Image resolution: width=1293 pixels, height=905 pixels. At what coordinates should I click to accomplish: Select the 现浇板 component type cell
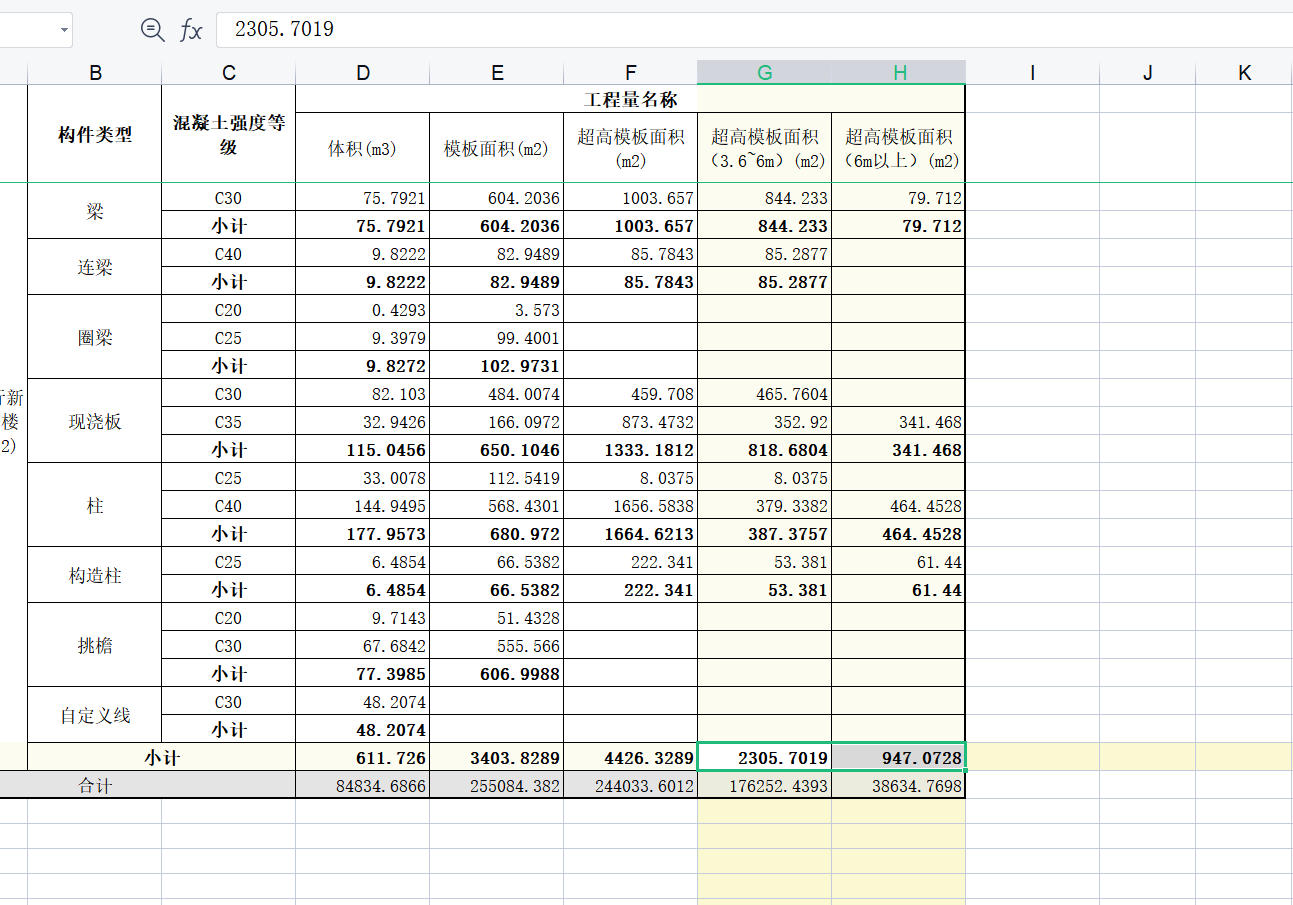95,421
